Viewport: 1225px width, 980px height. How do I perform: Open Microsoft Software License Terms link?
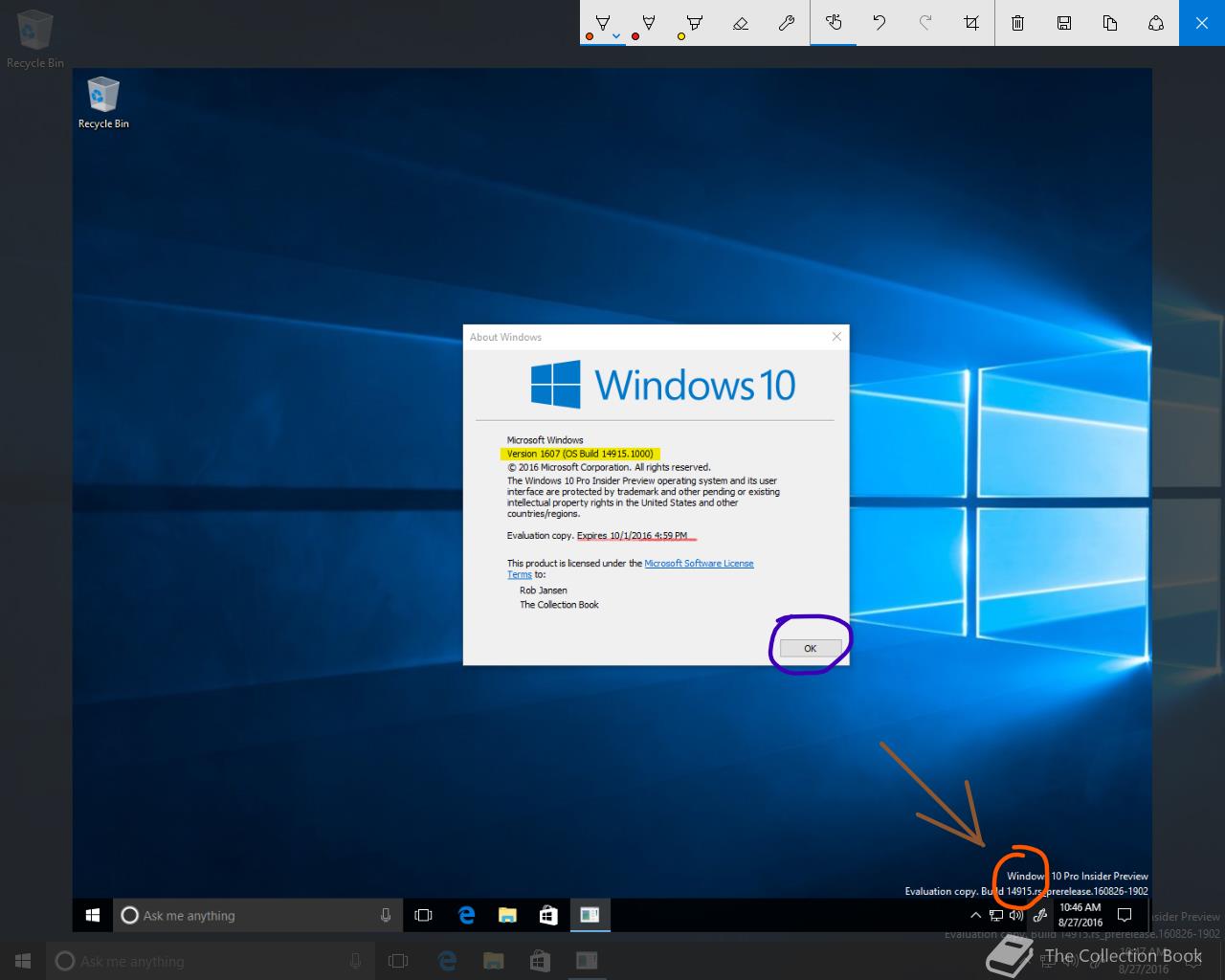pos(699,563)
